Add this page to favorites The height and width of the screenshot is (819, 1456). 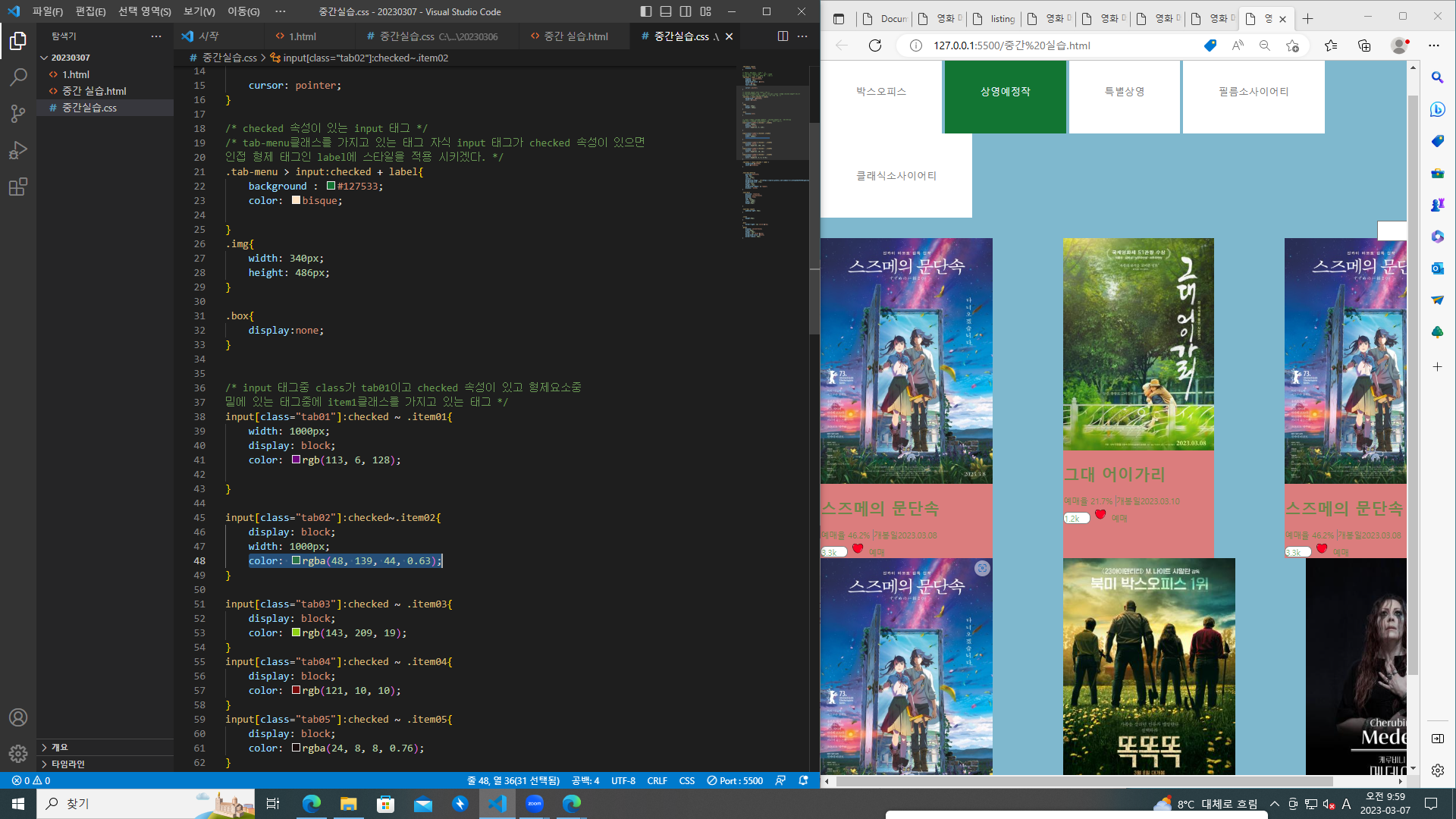tap(1292, 45)
